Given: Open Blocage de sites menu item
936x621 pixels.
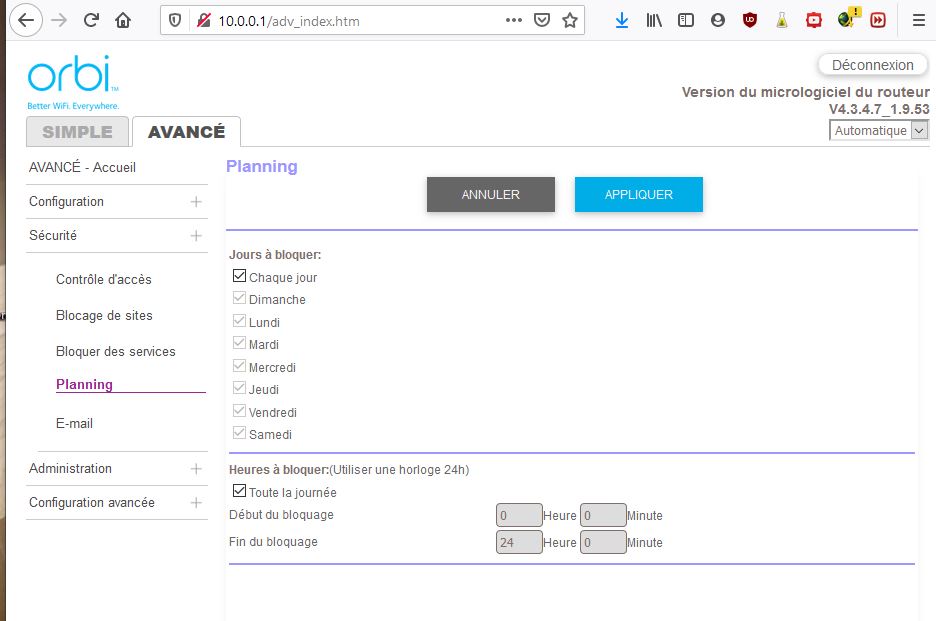Looking at the screenshot, I should click(x=104, y=316).
